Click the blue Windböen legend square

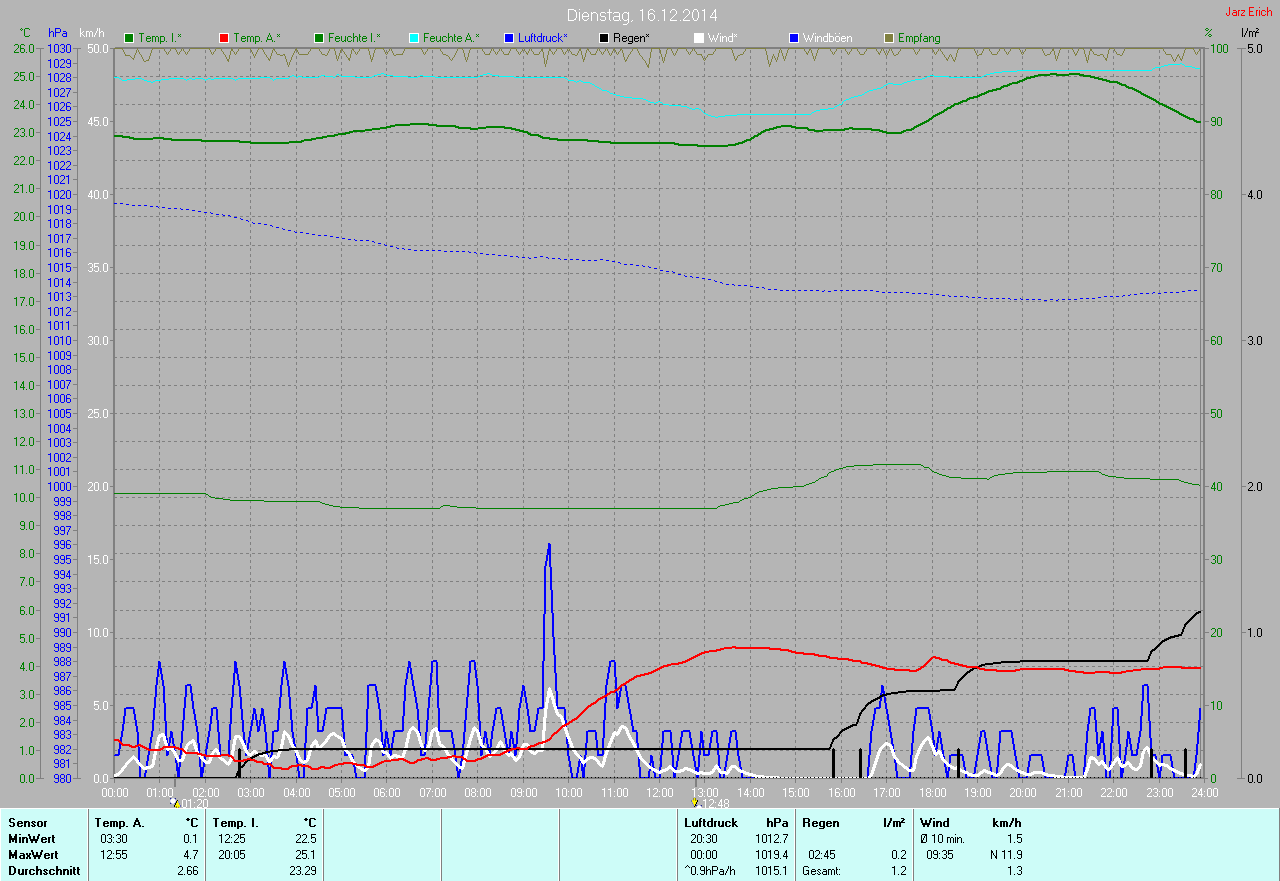[x=794, y=38]
